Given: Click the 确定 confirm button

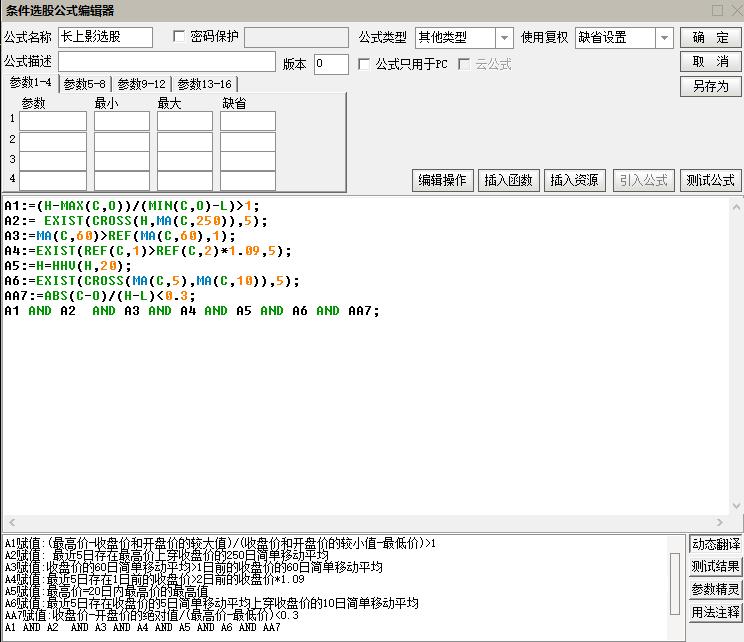Looking at the screenshot, I should [x=710, y=38].
